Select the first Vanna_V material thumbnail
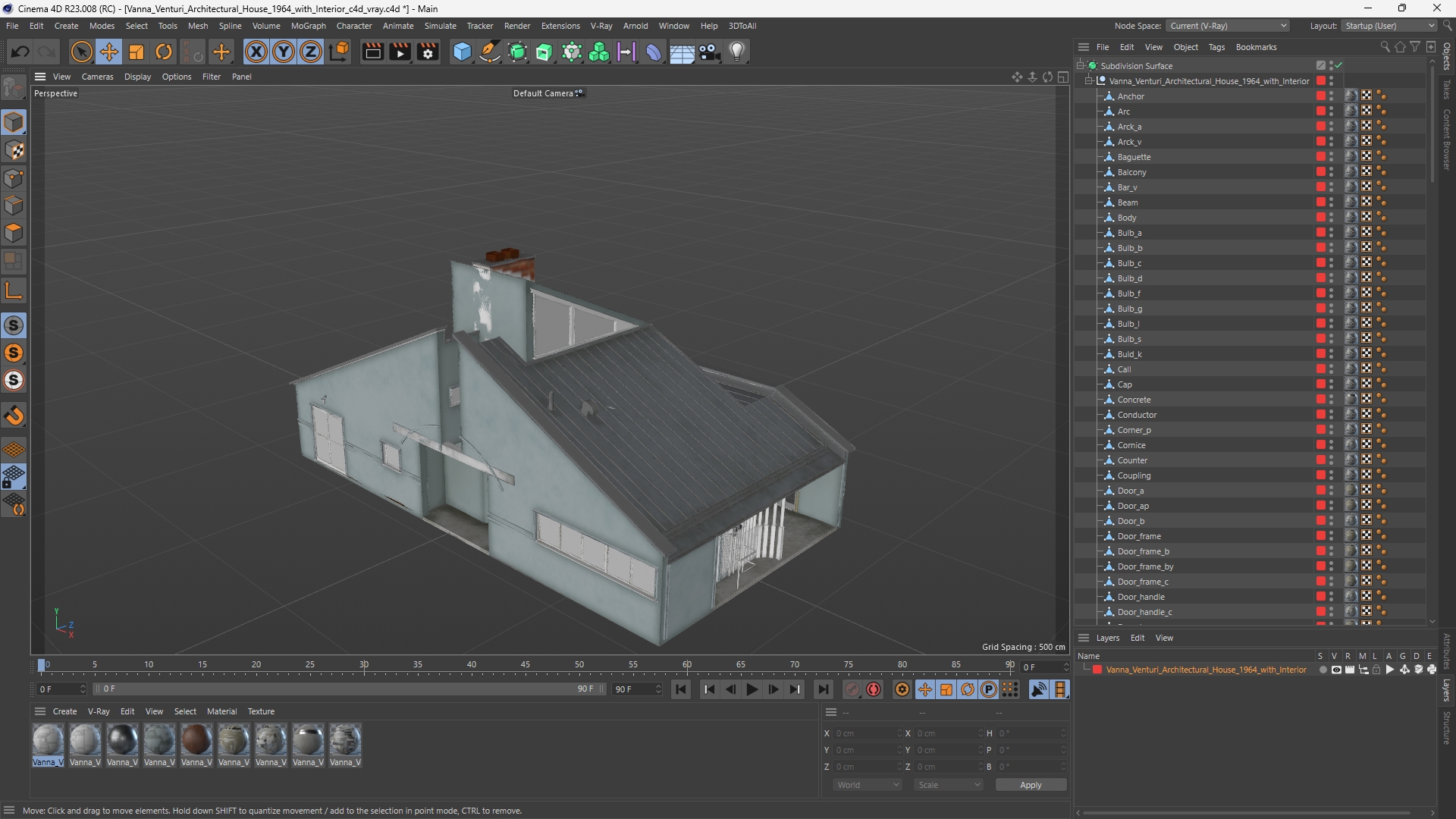Screen dimensions: 1456x819 pos(48,740)
